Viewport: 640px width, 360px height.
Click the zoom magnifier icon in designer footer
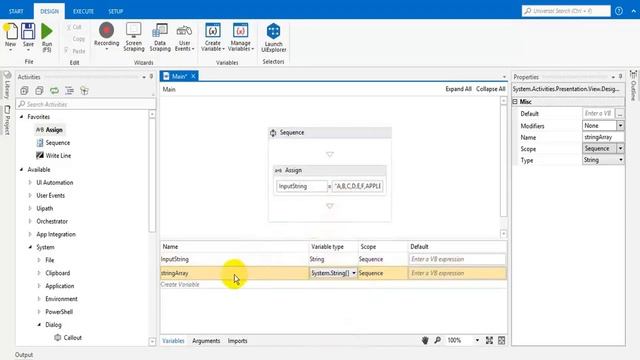tap(437, 340)
